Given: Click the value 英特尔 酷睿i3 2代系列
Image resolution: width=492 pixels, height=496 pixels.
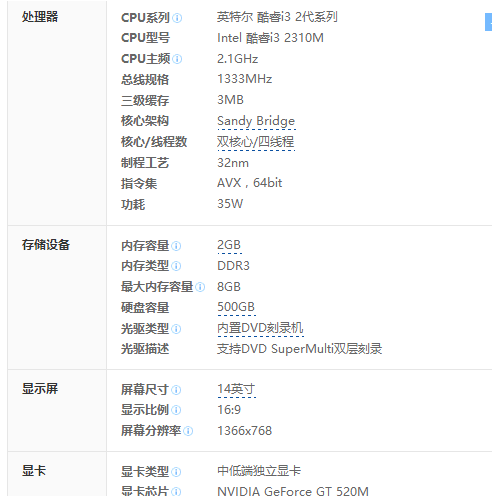Looking at the screenshot, I should (x=277, y=17).
